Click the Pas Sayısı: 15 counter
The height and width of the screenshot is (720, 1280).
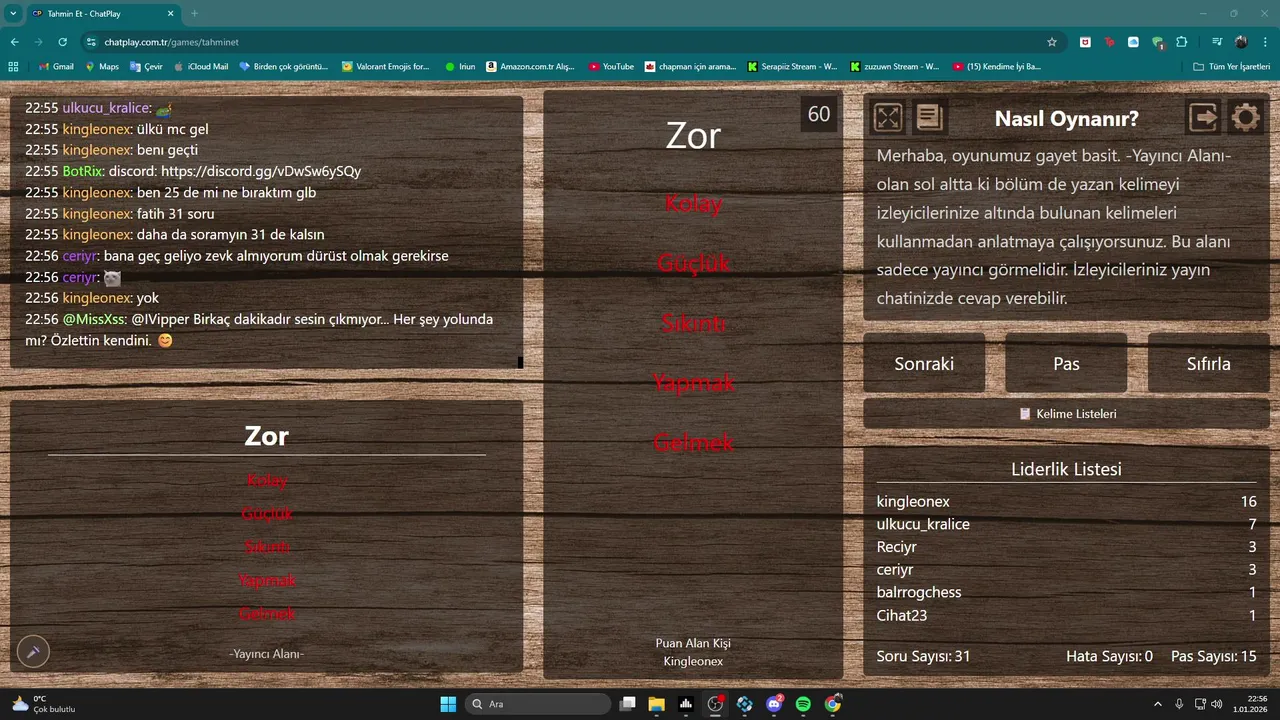click(x=1214, y=656)
